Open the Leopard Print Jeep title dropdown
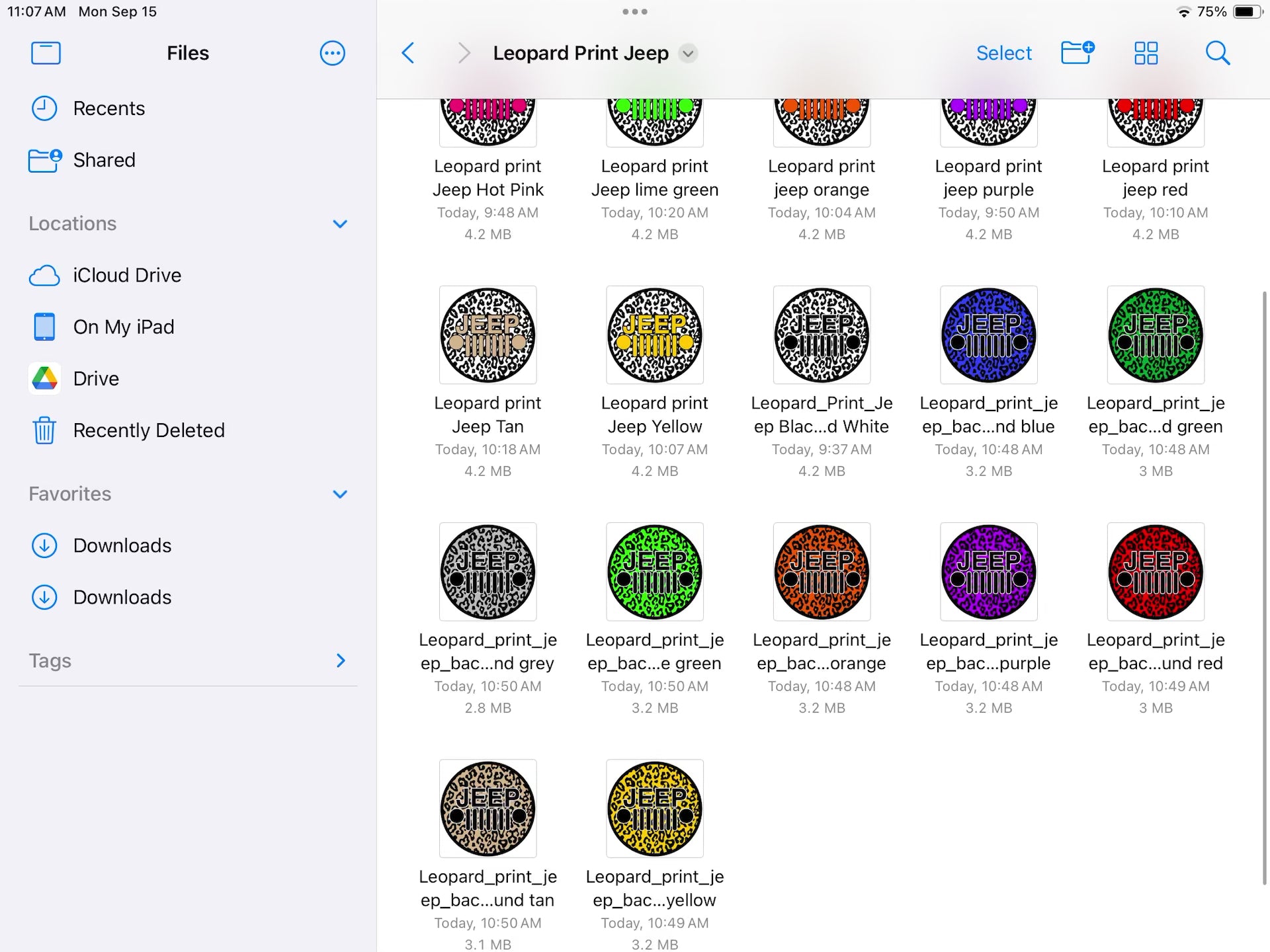 (x=688, y=54)
